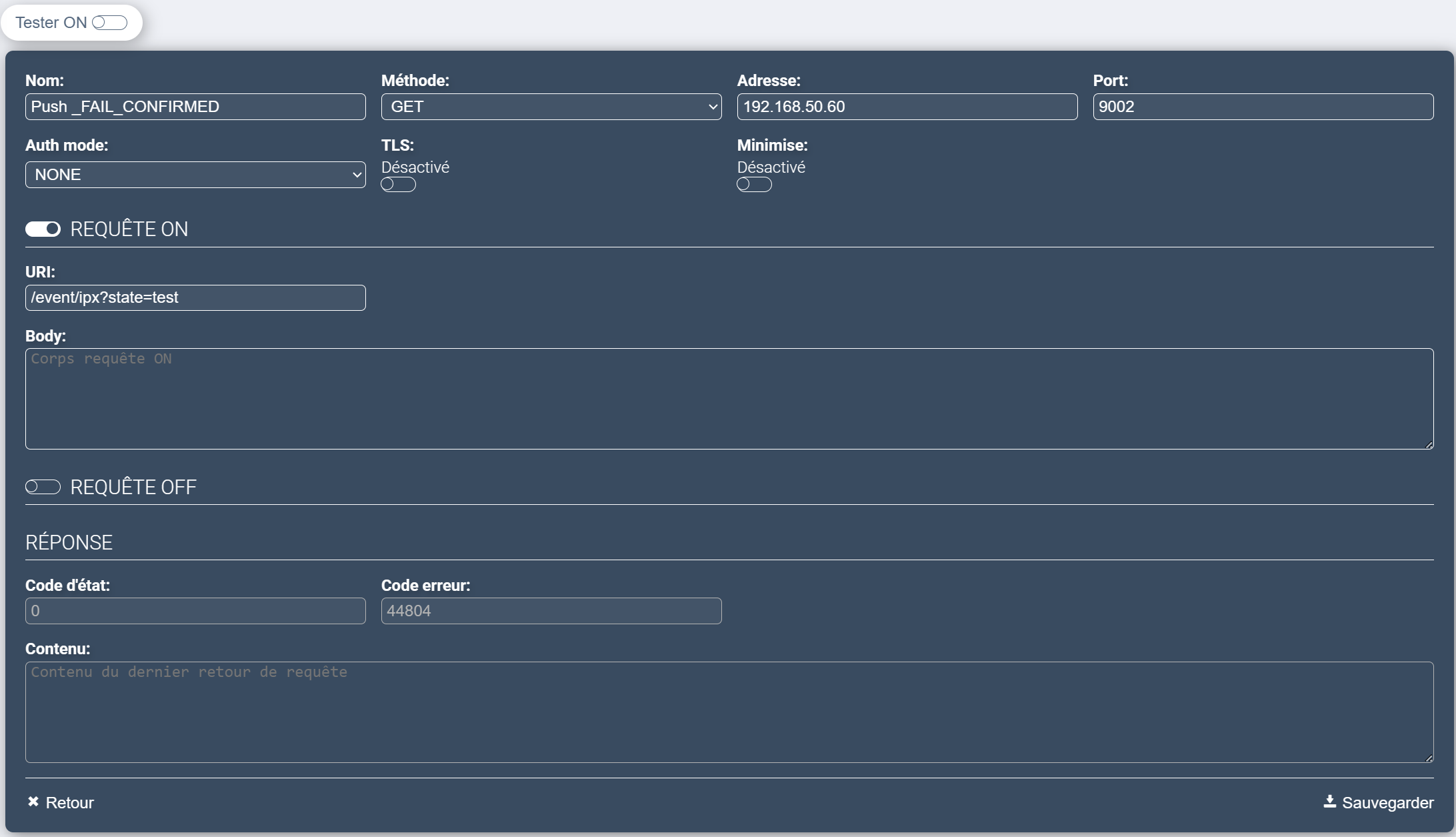Click inside the Body request textarea
Image resolution: width=1456 pixels, height=837 pixels.
(x=729, y=399)
